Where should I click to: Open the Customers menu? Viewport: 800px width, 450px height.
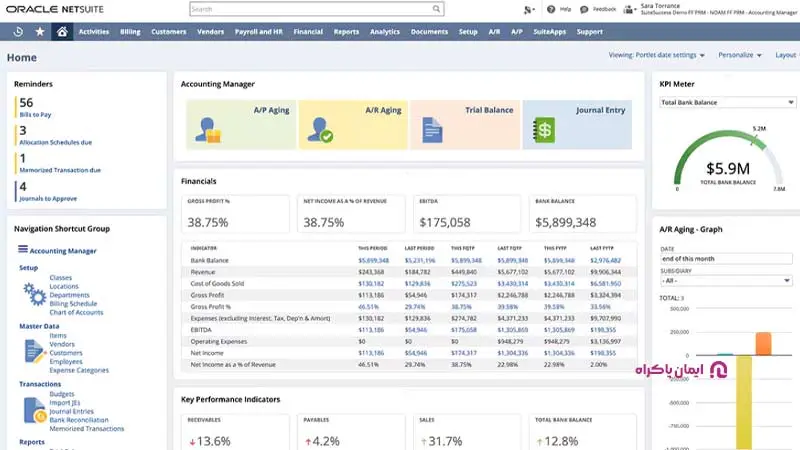168,32
